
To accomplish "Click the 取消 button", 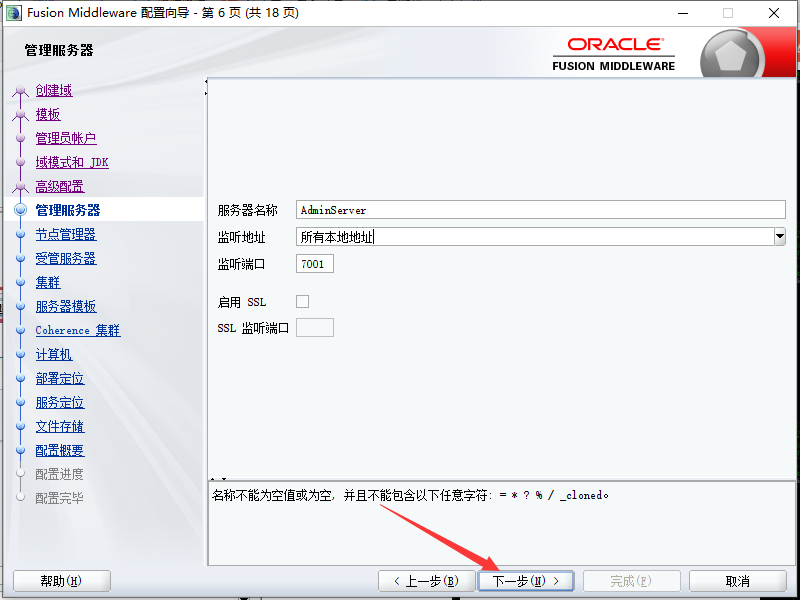I will click(737, 581).
